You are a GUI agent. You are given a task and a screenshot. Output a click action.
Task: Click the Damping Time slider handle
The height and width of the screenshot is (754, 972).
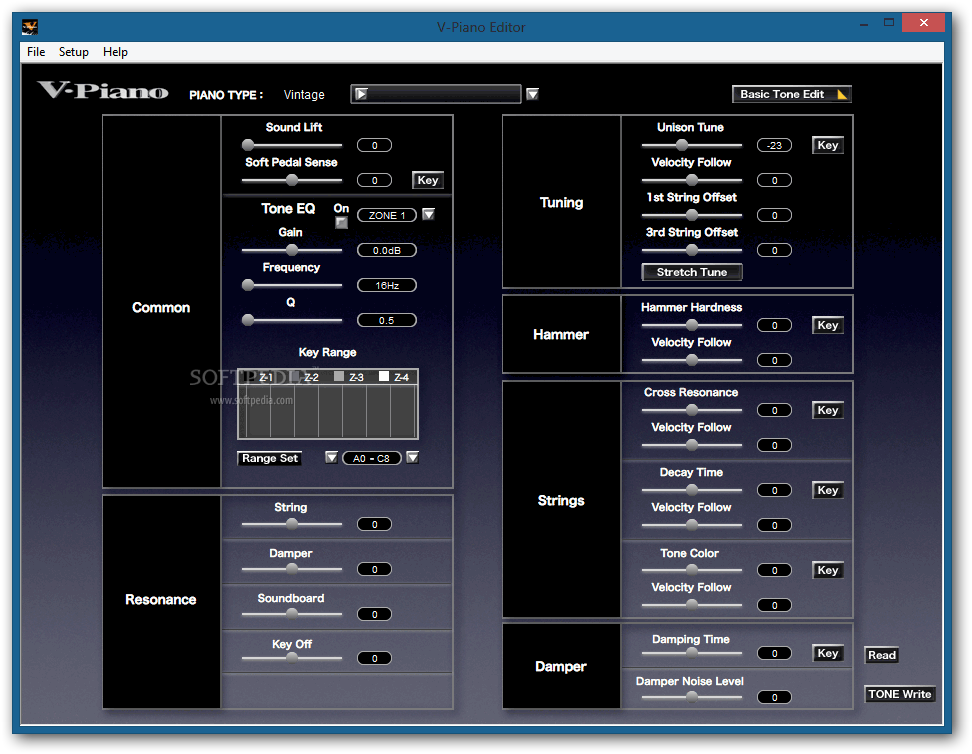(692, 653)
